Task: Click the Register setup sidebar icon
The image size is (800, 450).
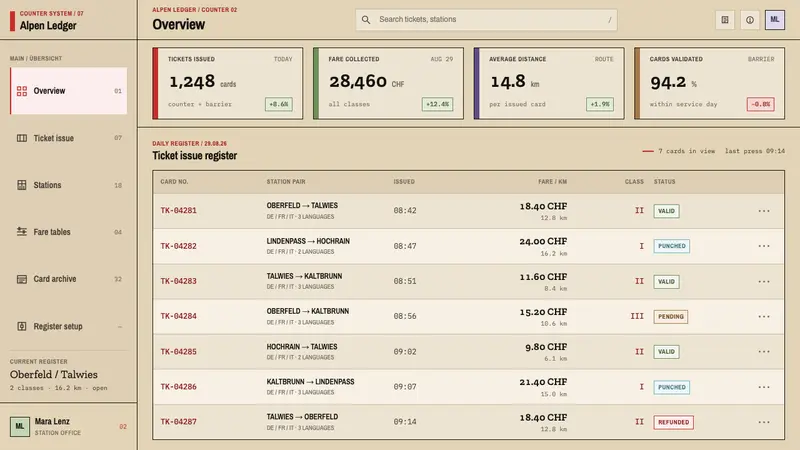Action: 21,326
